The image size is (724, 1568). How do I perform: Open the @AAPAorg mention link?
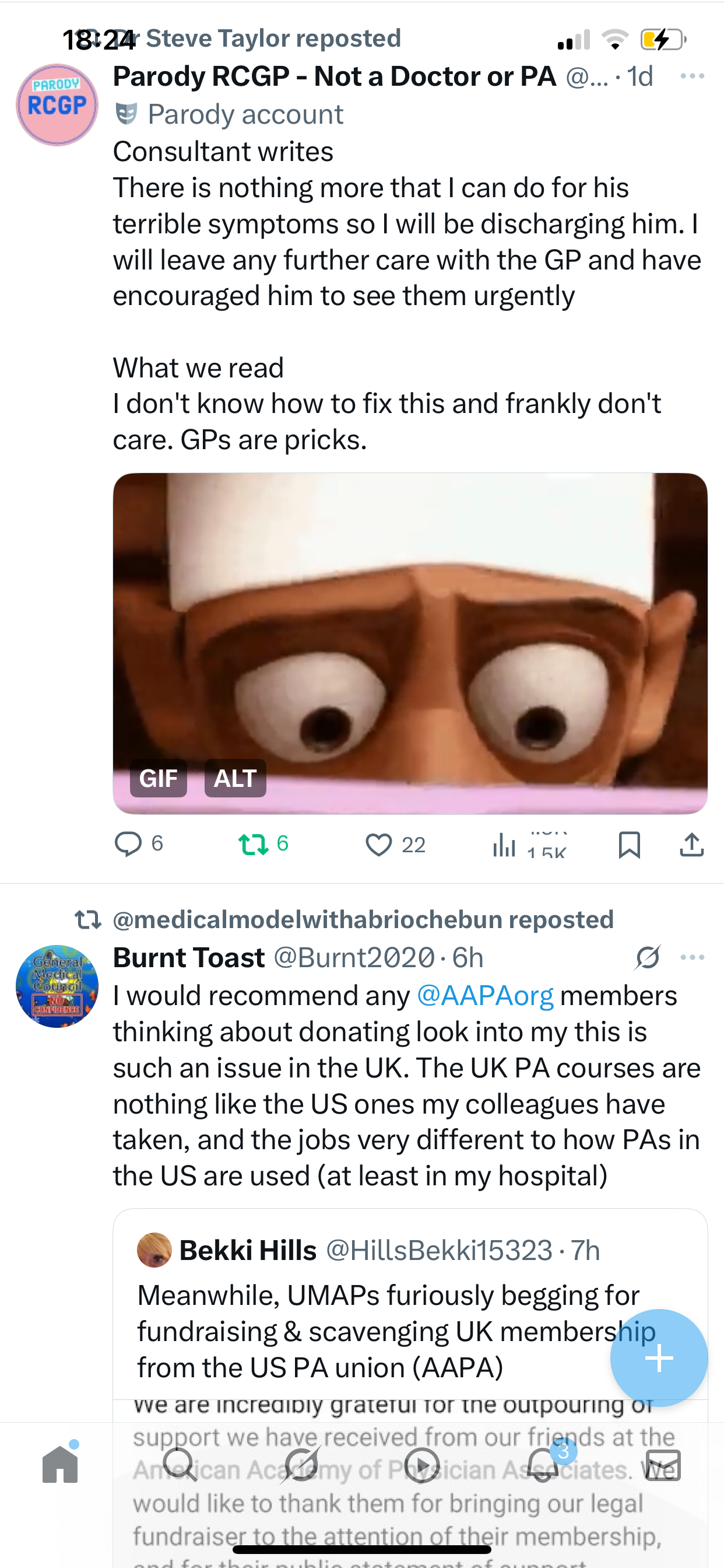tap(485, 996)
